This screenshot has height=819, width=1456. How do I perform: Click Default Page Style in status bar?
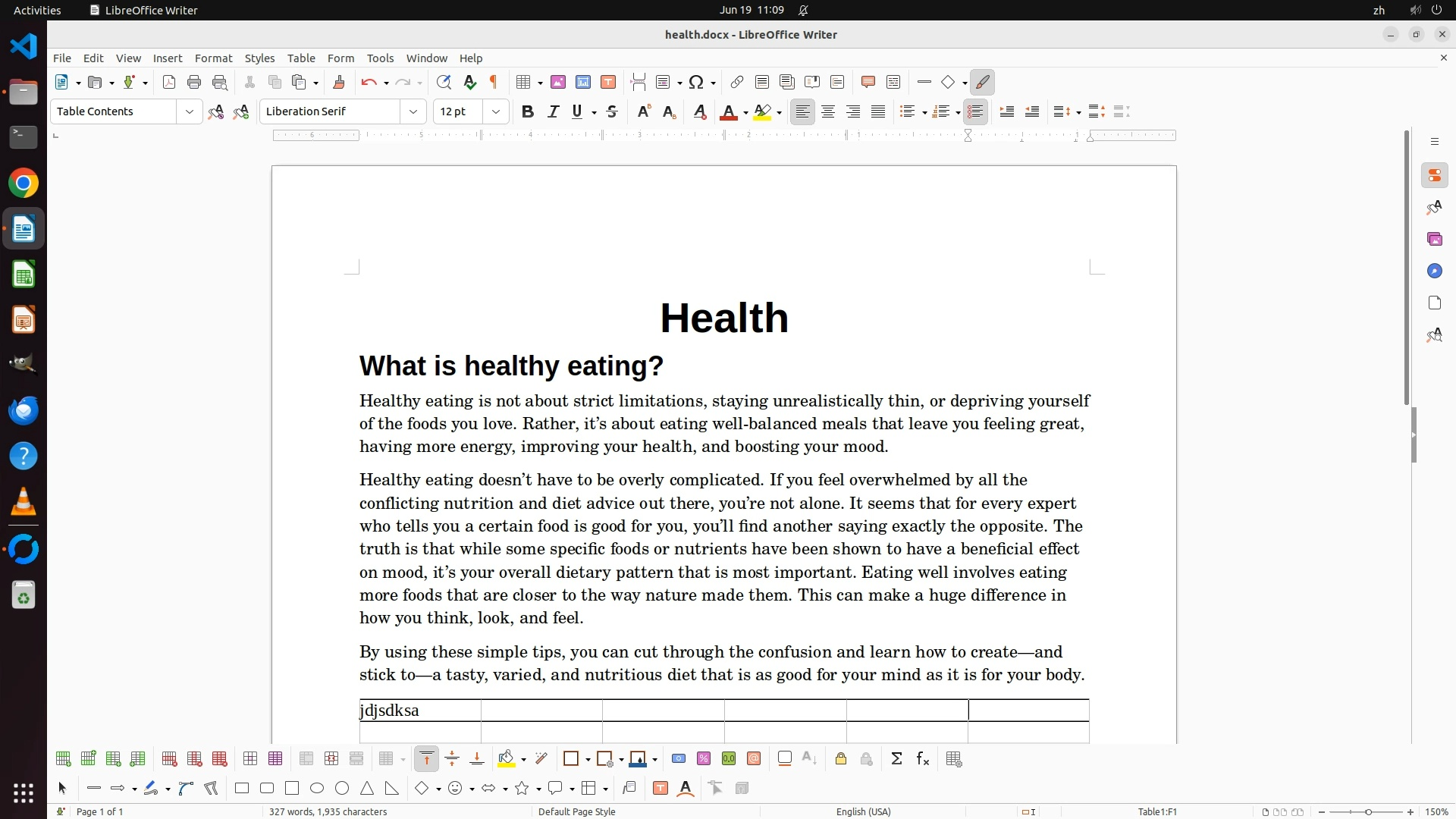576,811
